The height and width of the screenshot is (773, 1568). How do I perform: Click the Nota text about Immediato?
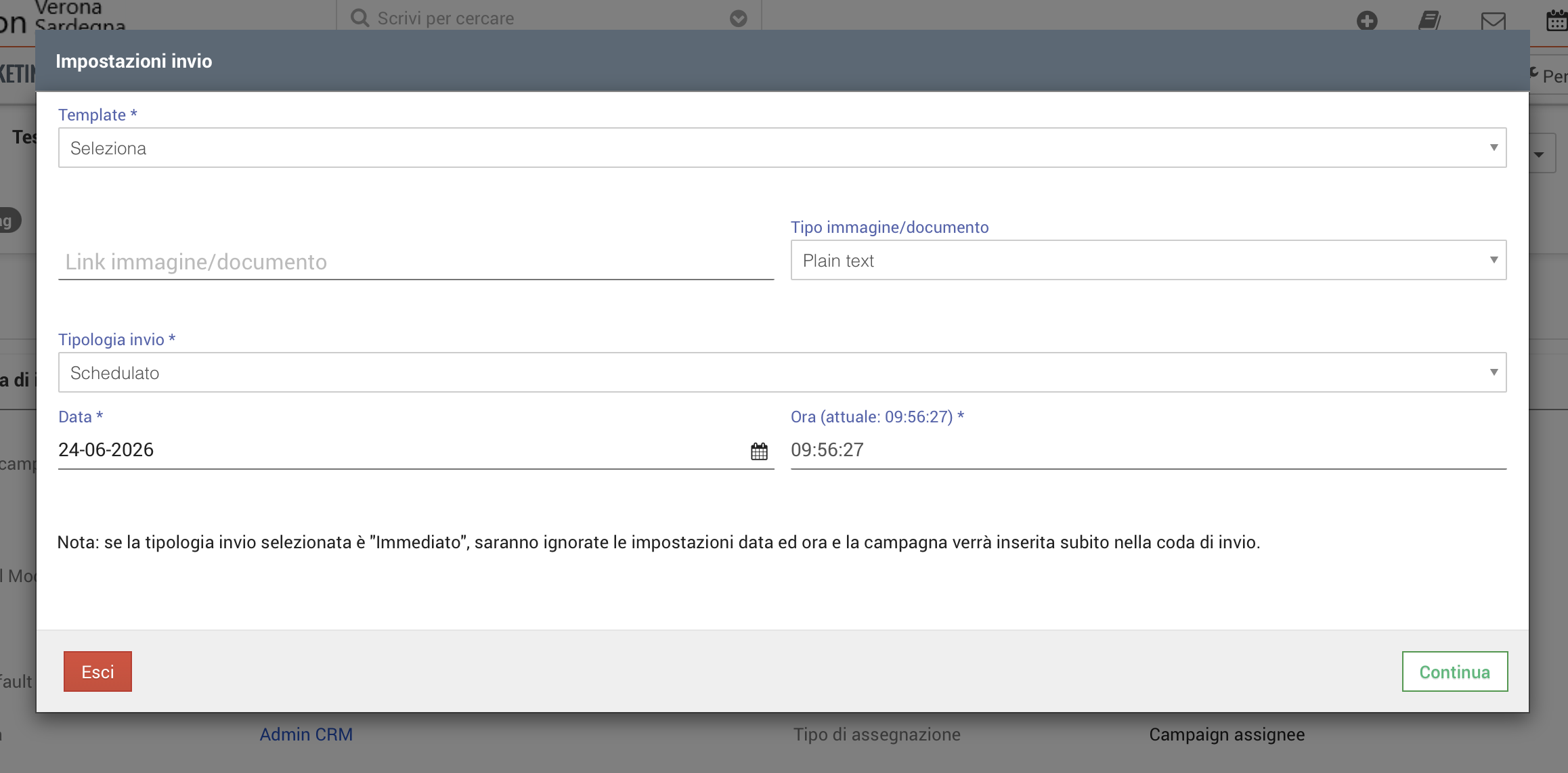[659, 542]
